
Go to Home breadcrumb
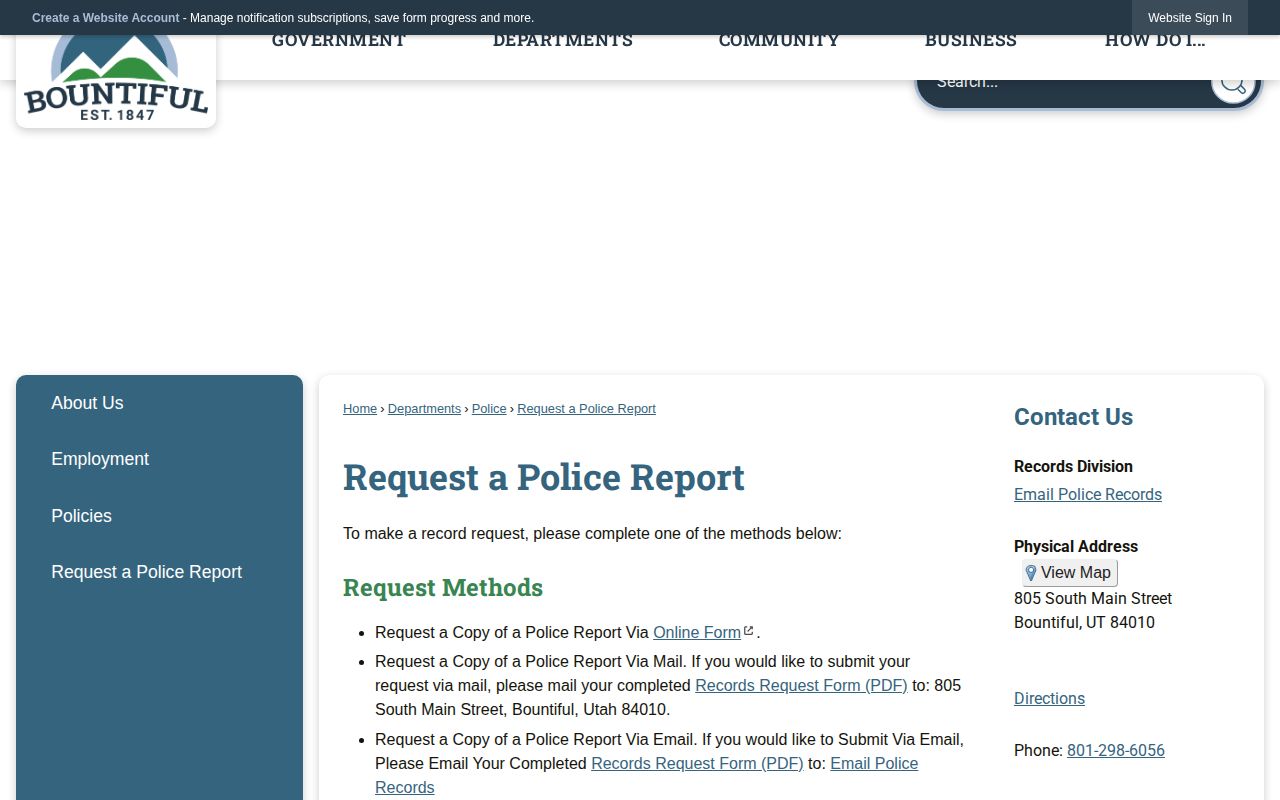click(360, 409)
